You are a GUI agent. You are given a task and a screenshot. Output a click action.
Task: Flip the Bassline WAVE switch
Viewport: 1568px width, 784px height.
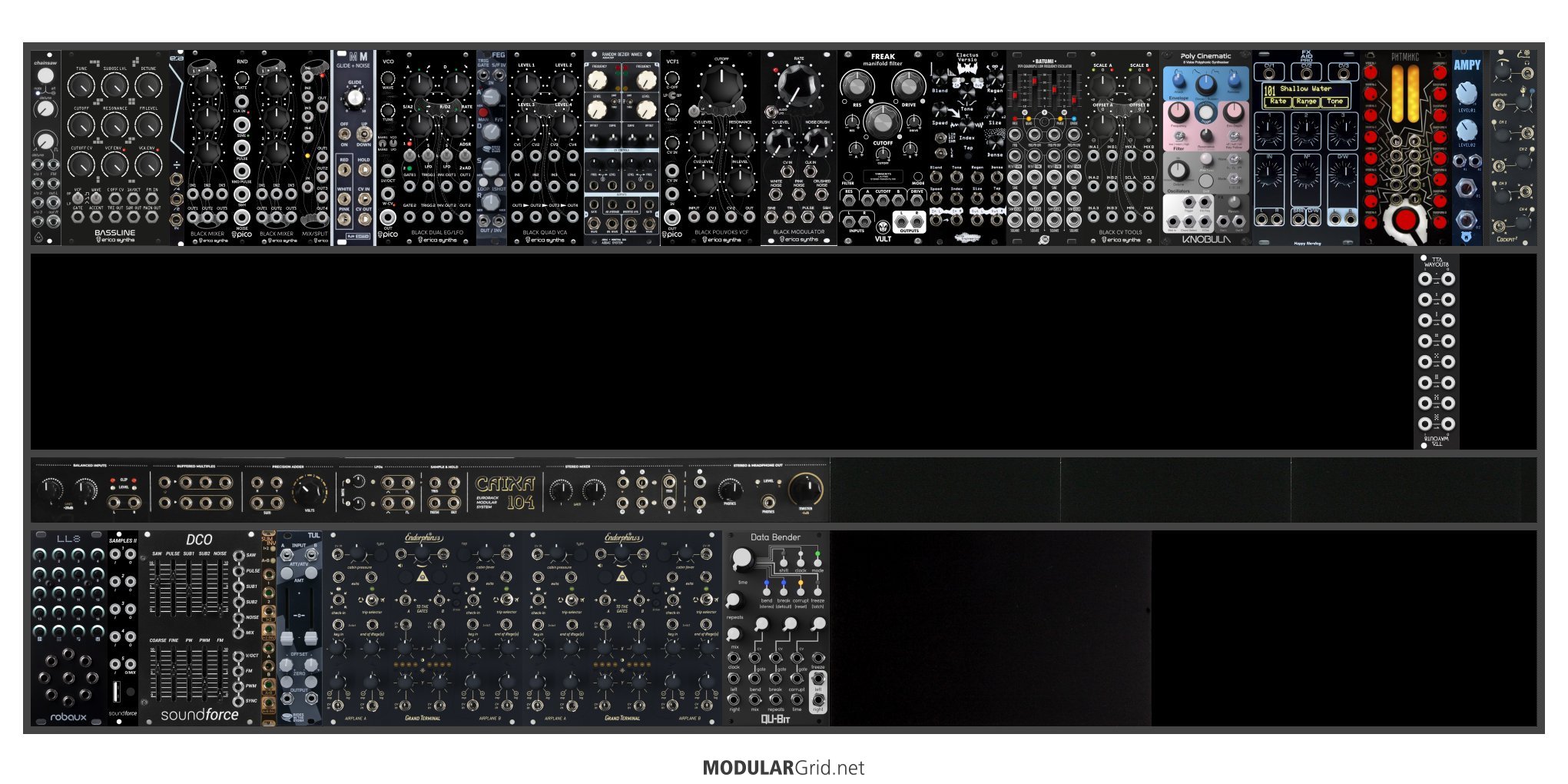[96, 198]
